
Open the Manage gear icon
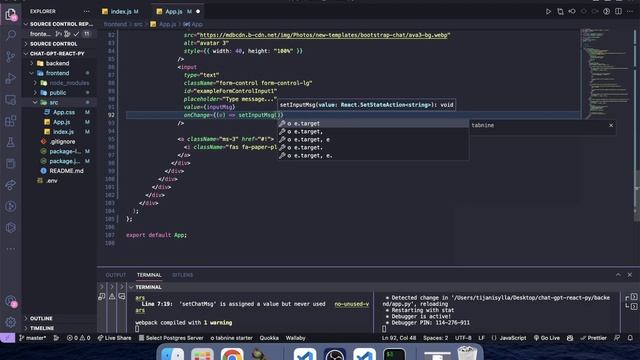click(11, 322)
